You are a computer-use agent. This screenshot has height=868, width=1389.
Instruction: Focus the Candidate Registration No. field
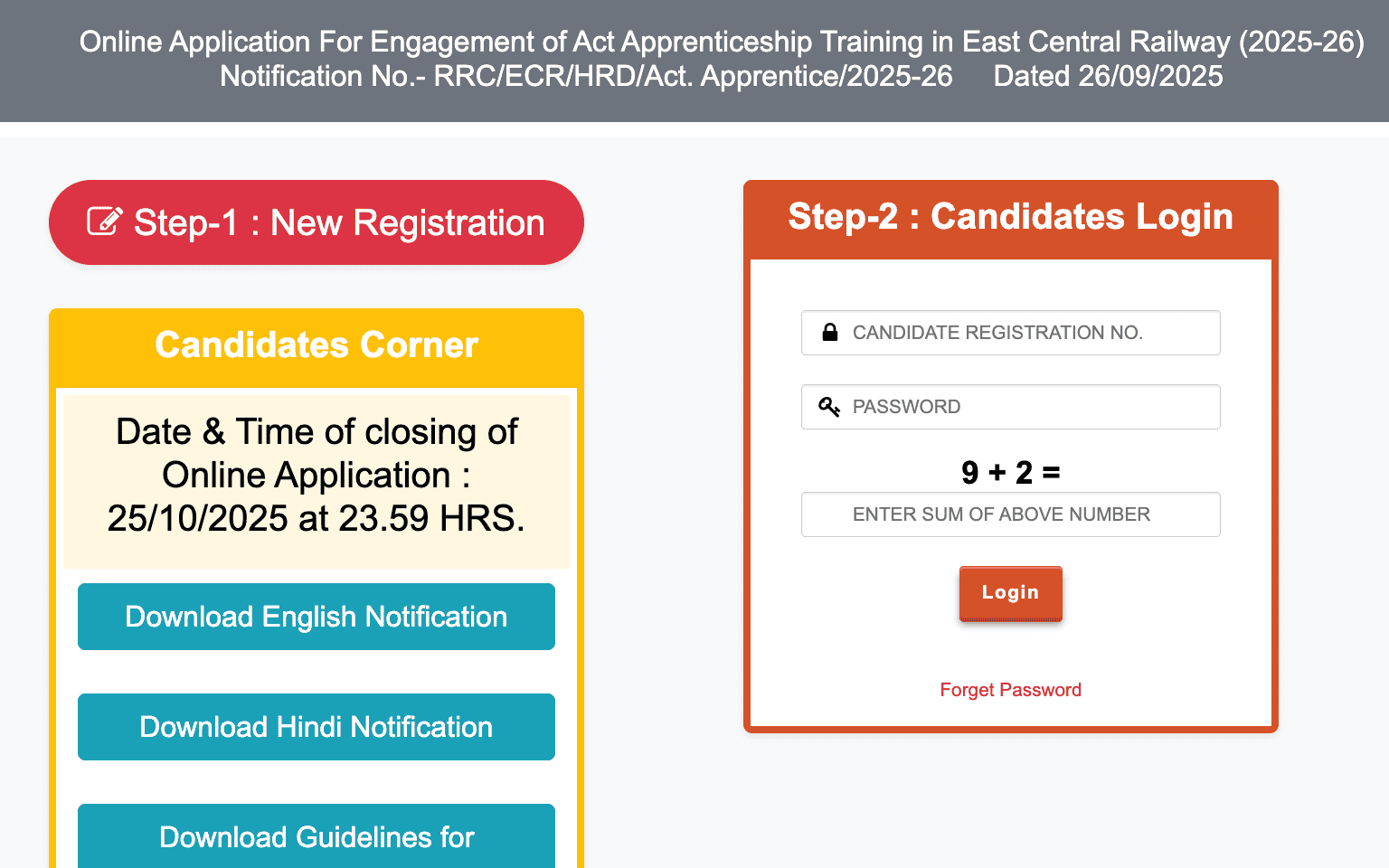click(1022, 333)
